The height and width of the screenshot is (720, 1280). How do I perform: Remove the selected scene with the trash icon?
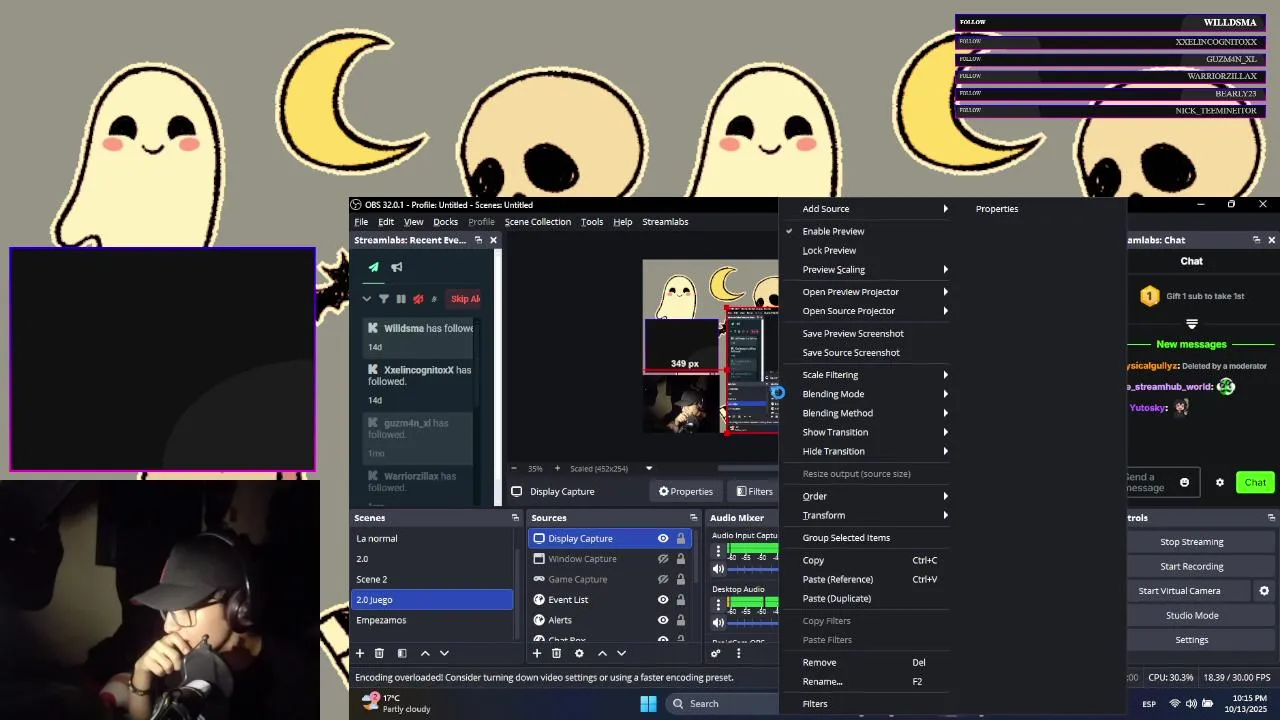379,653
